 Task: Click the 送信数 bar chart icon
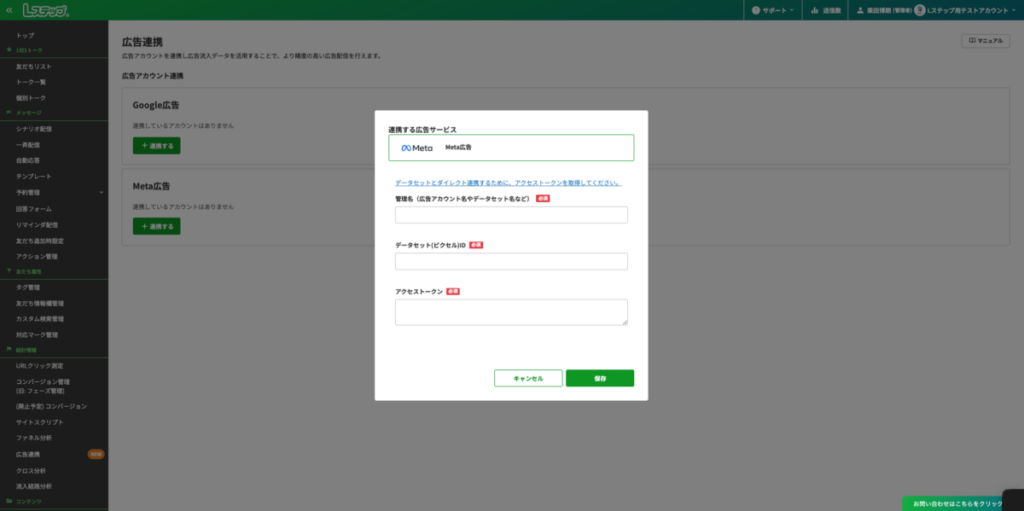pos(813,10)
